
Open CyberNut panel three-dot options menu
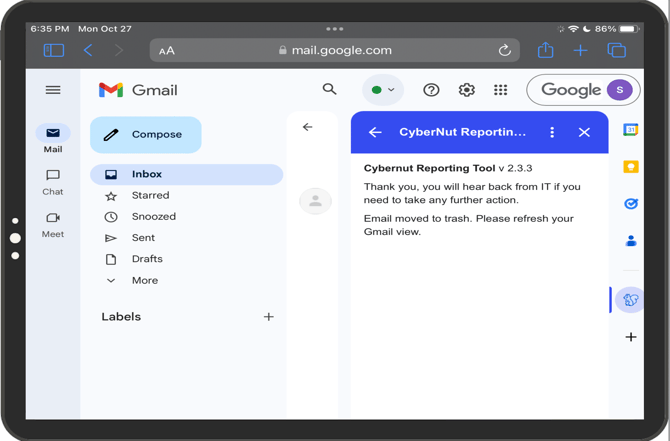click(552, 132)
